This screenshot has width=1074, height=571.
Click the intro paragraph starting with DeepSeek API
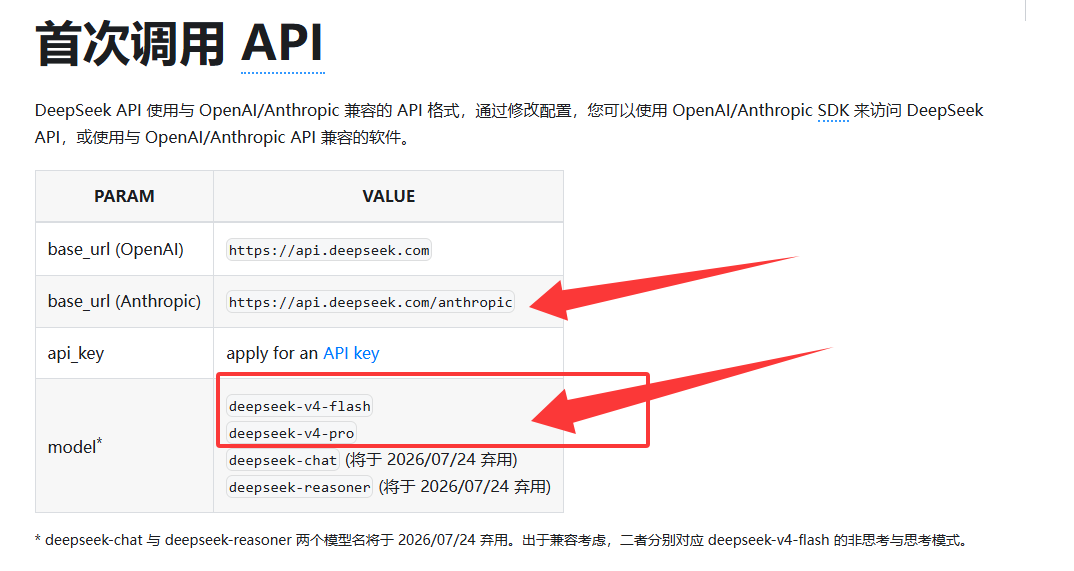click(509, 124)
